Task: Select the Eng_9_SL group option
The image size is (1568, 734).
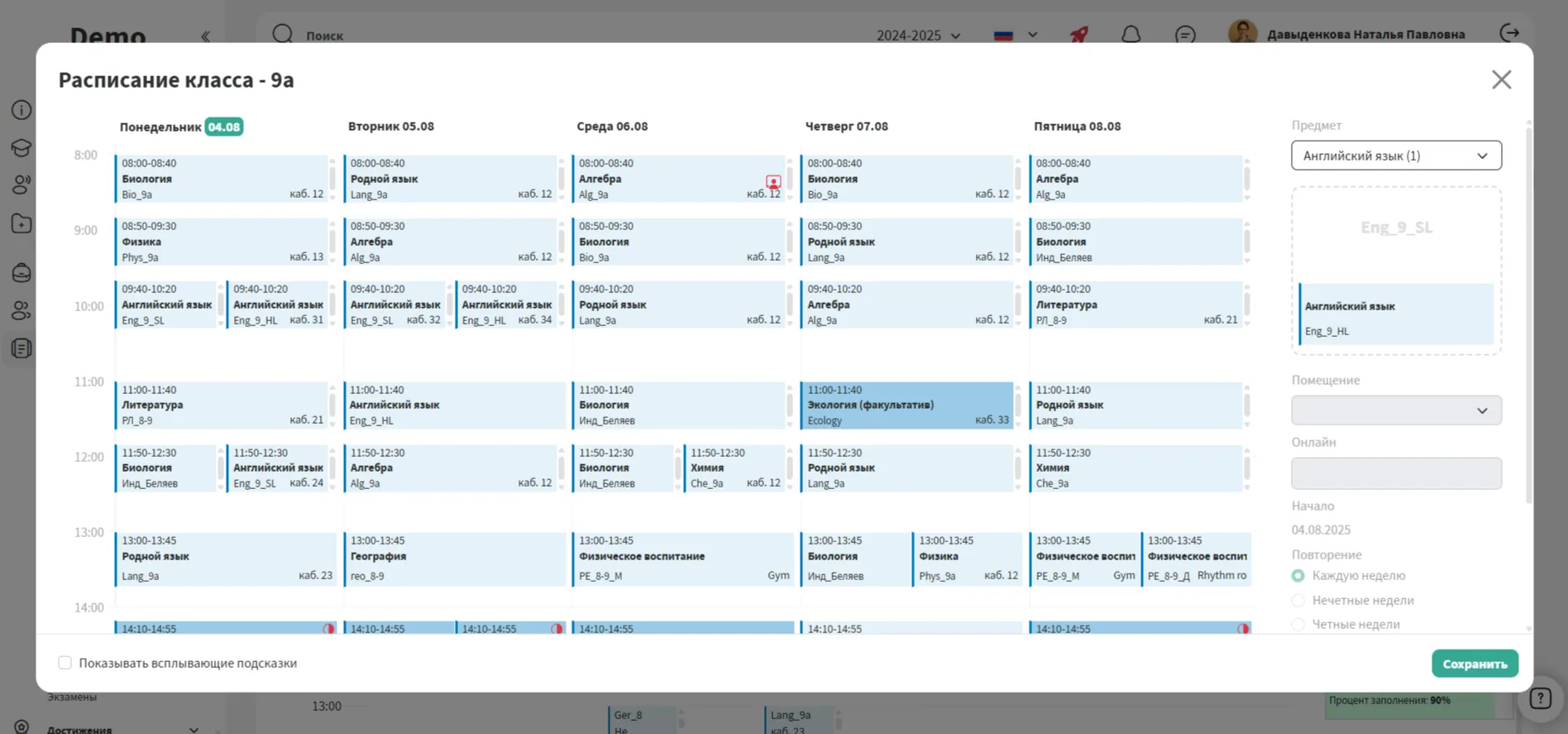Action: (1396, 228)
